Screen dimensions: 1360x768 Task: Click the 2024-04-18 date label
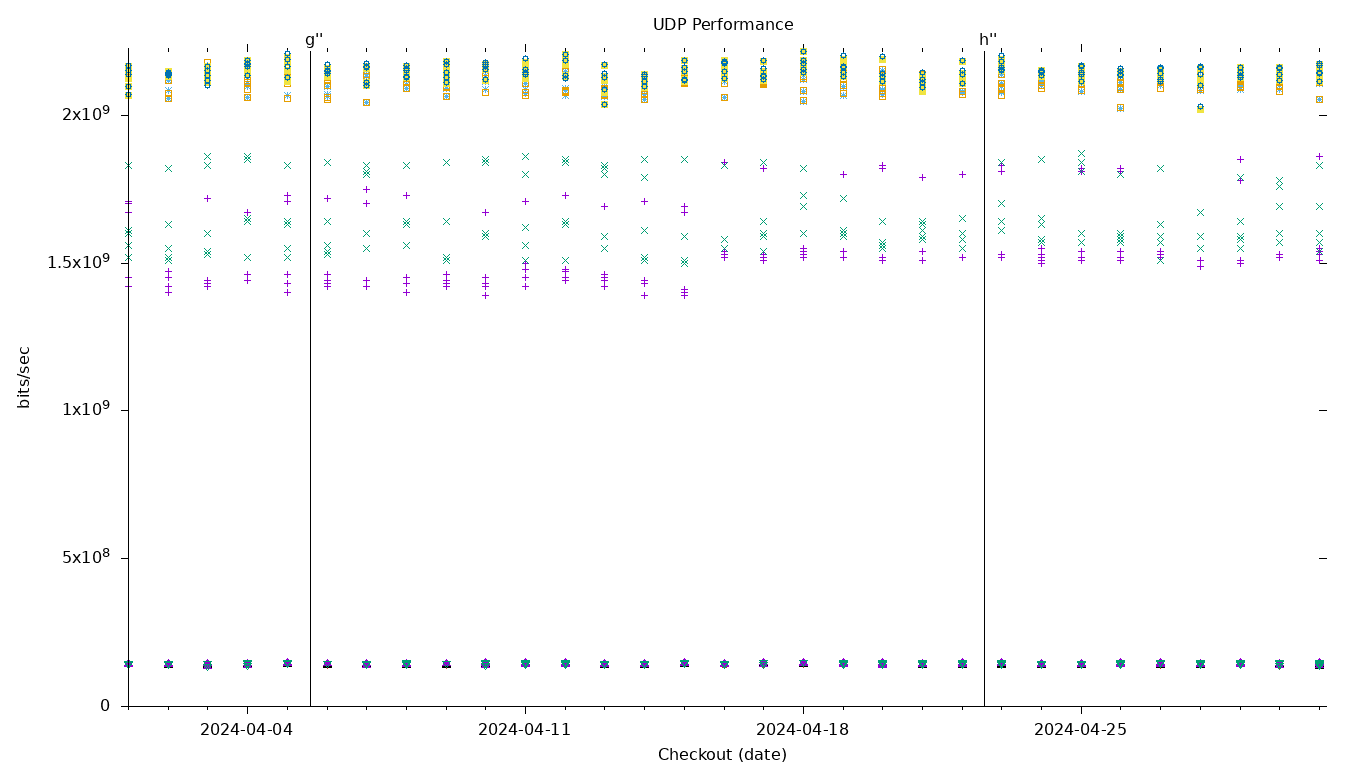(803, 730)
